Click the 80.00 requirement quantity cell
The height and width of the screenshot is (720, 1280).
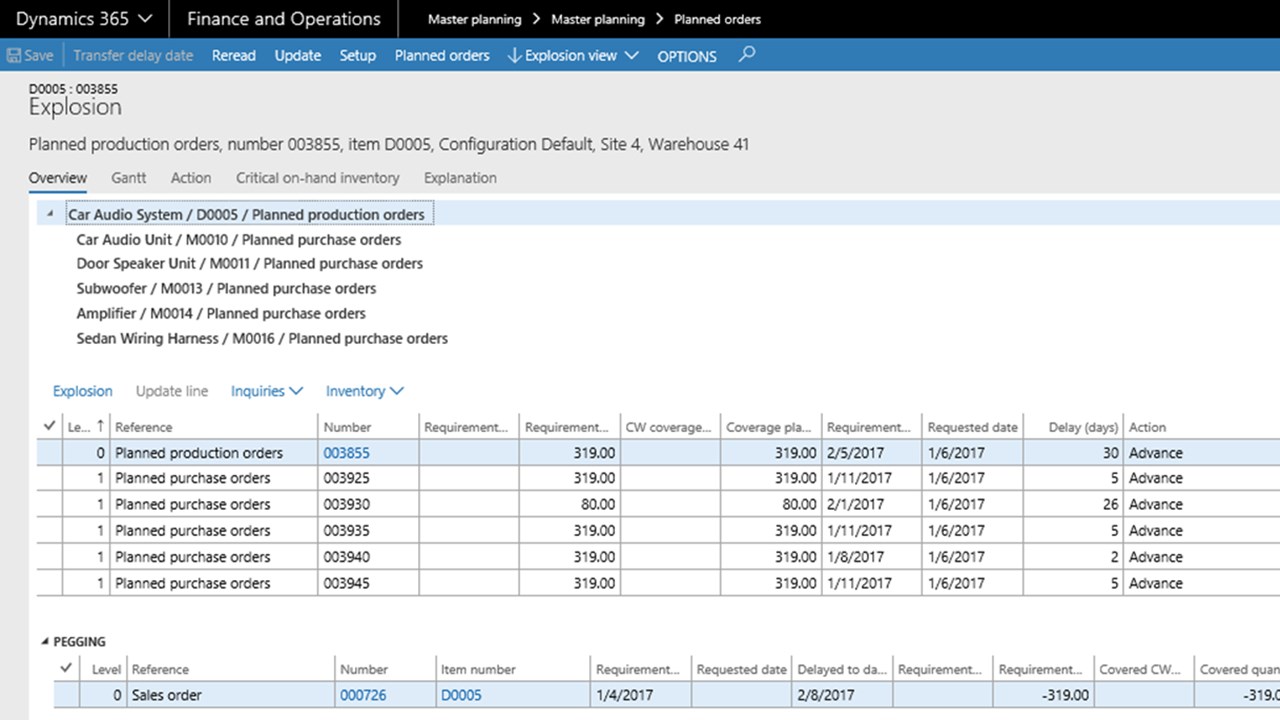click(570, 504)
